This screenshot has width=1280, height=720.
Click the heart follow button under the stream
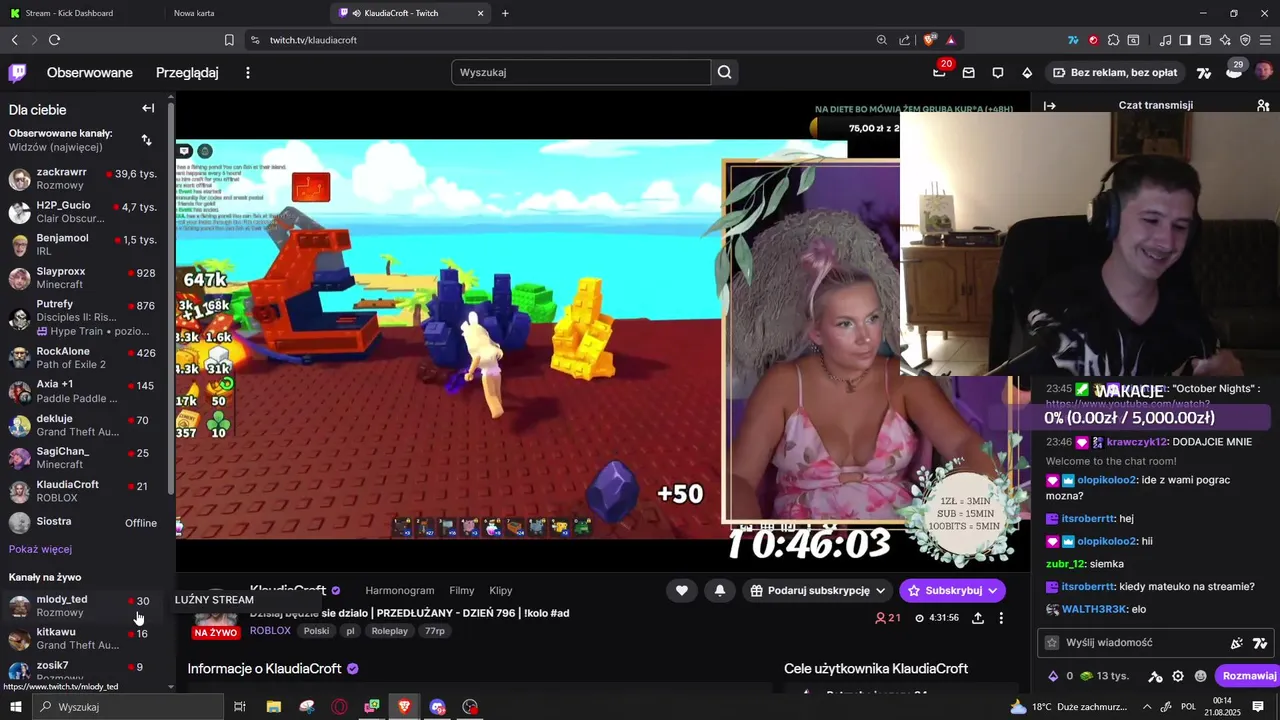click(x=682, y=590)
